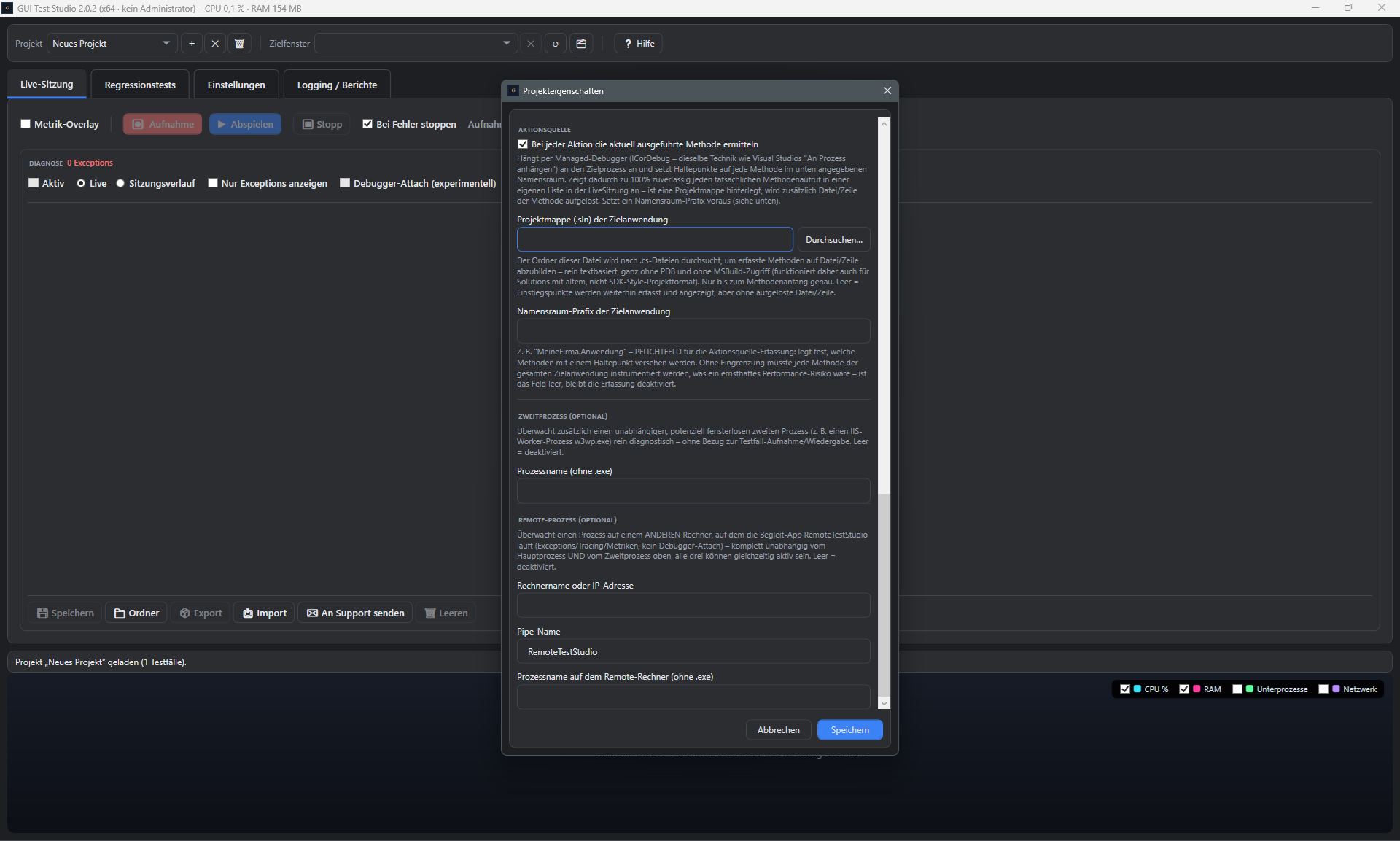
Task: Click the target picker circle icon
Action: coord(556,44)
